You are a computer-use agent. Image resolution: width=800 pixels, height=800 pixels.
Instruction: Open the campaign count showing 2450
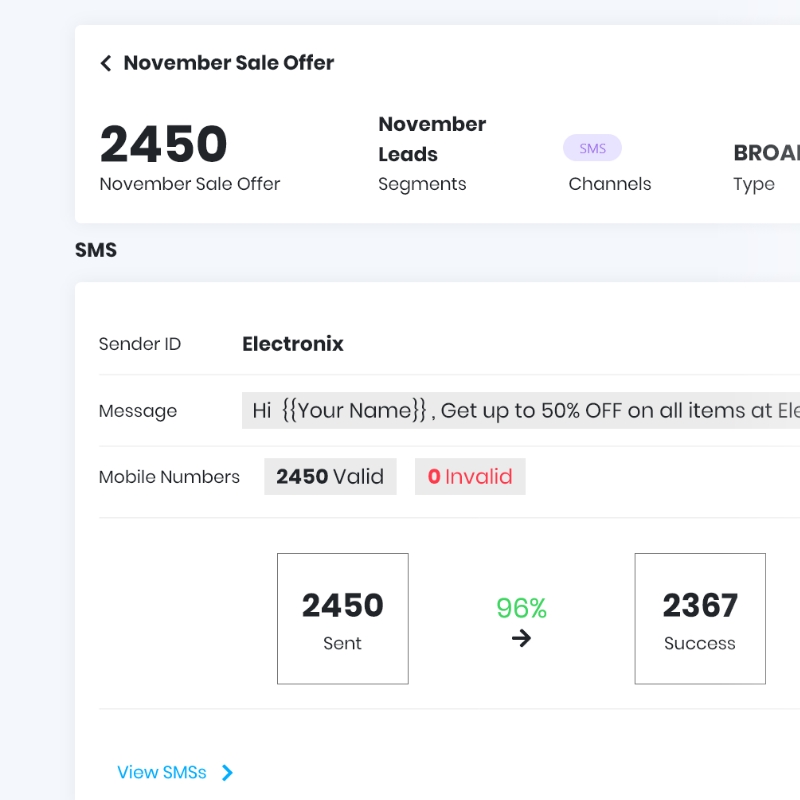163,143
